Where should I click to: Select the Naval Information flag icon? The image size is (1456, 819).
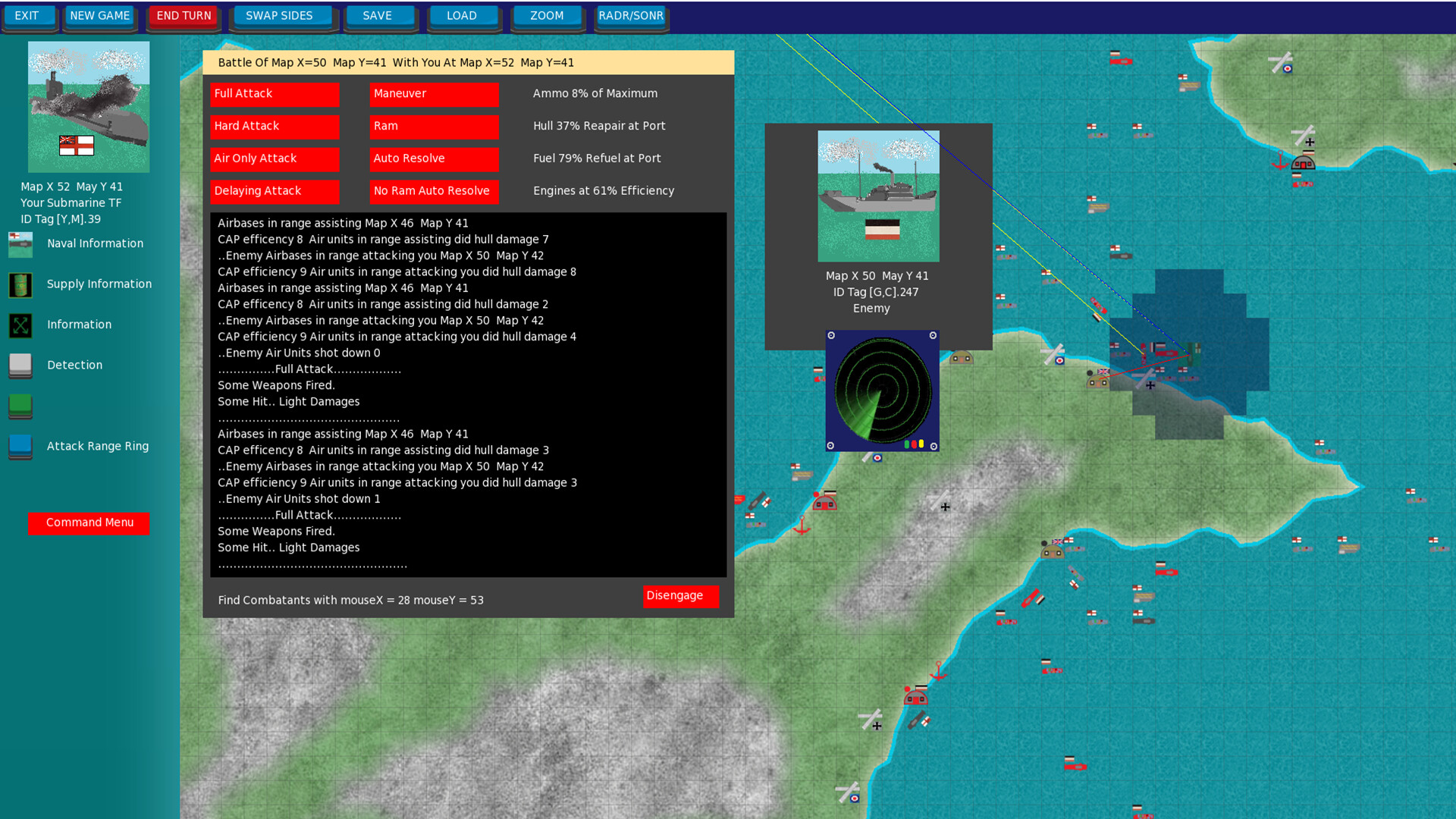pos(20,244)
